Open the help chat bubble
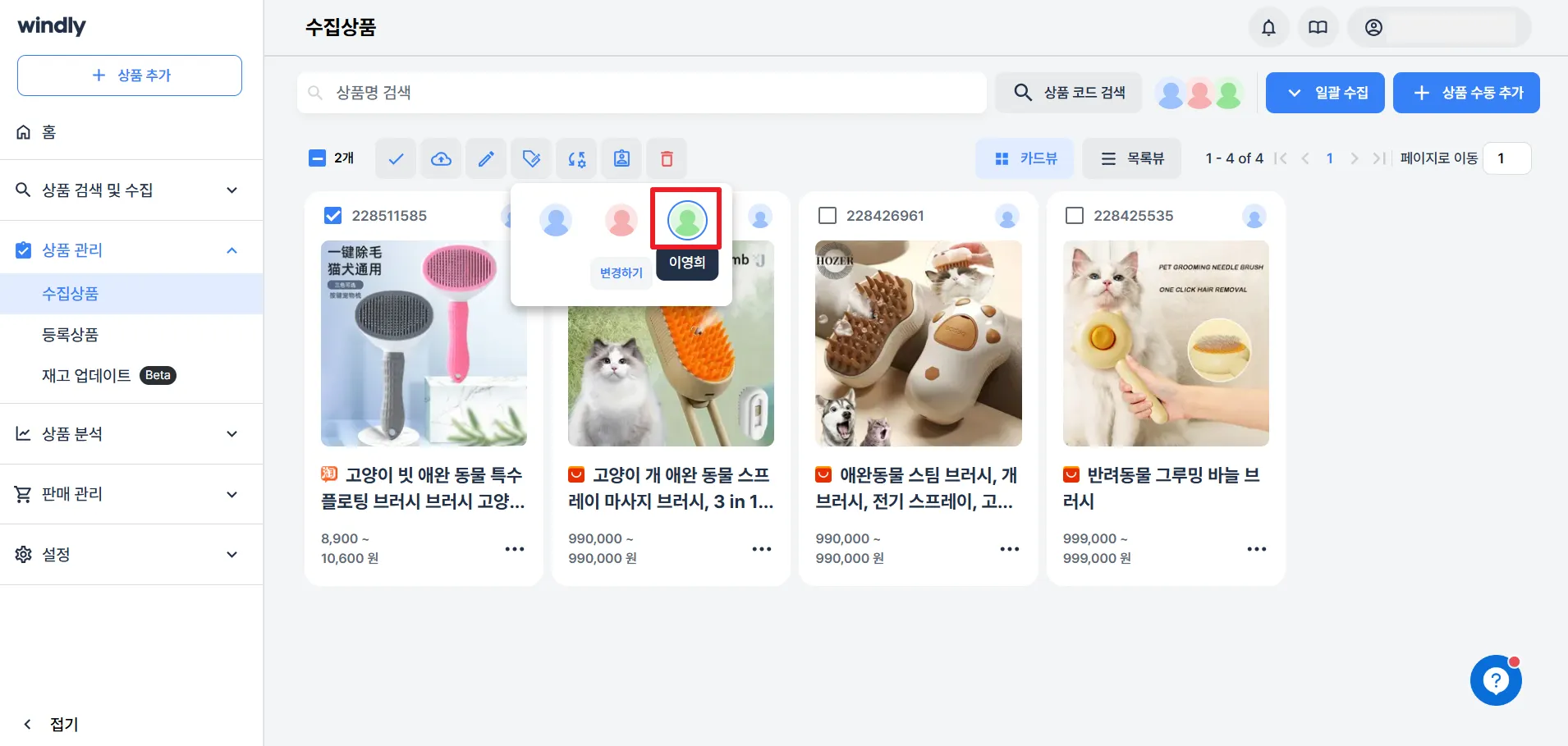 click(x=1496, y=680)
